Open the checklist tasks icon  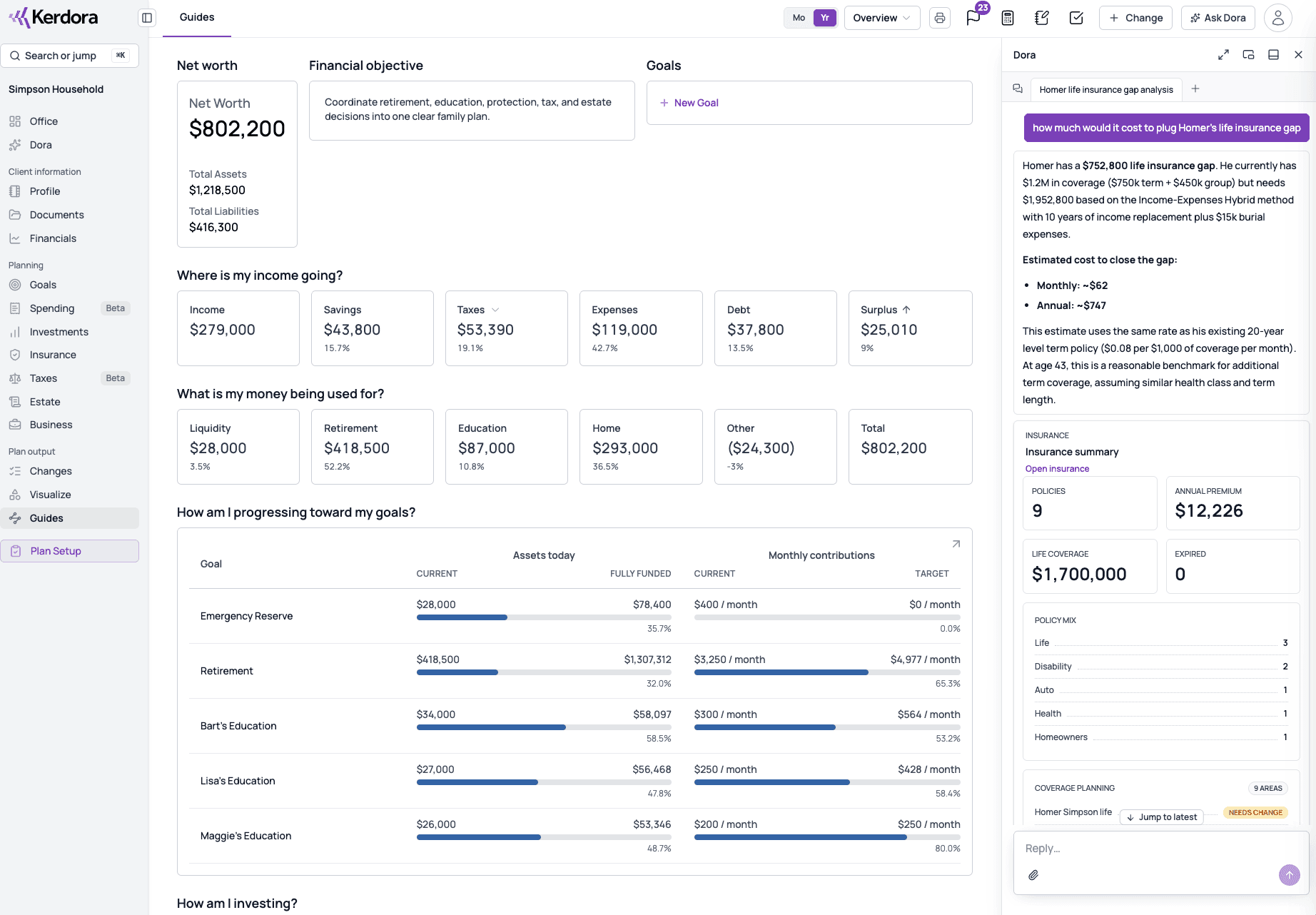tap(1076, 18)
